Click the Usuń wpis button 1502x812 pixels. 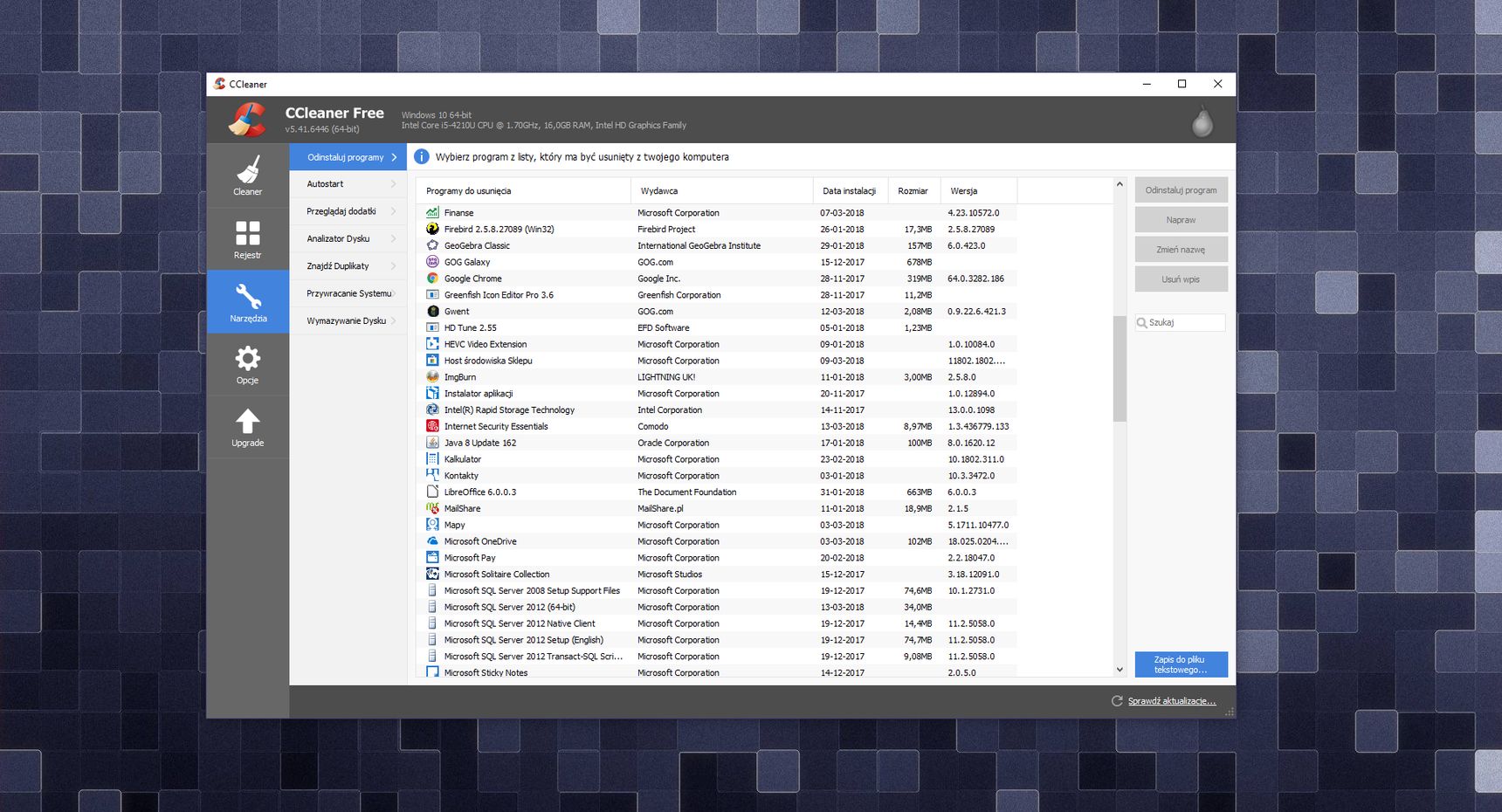[x=1181, y=279]
